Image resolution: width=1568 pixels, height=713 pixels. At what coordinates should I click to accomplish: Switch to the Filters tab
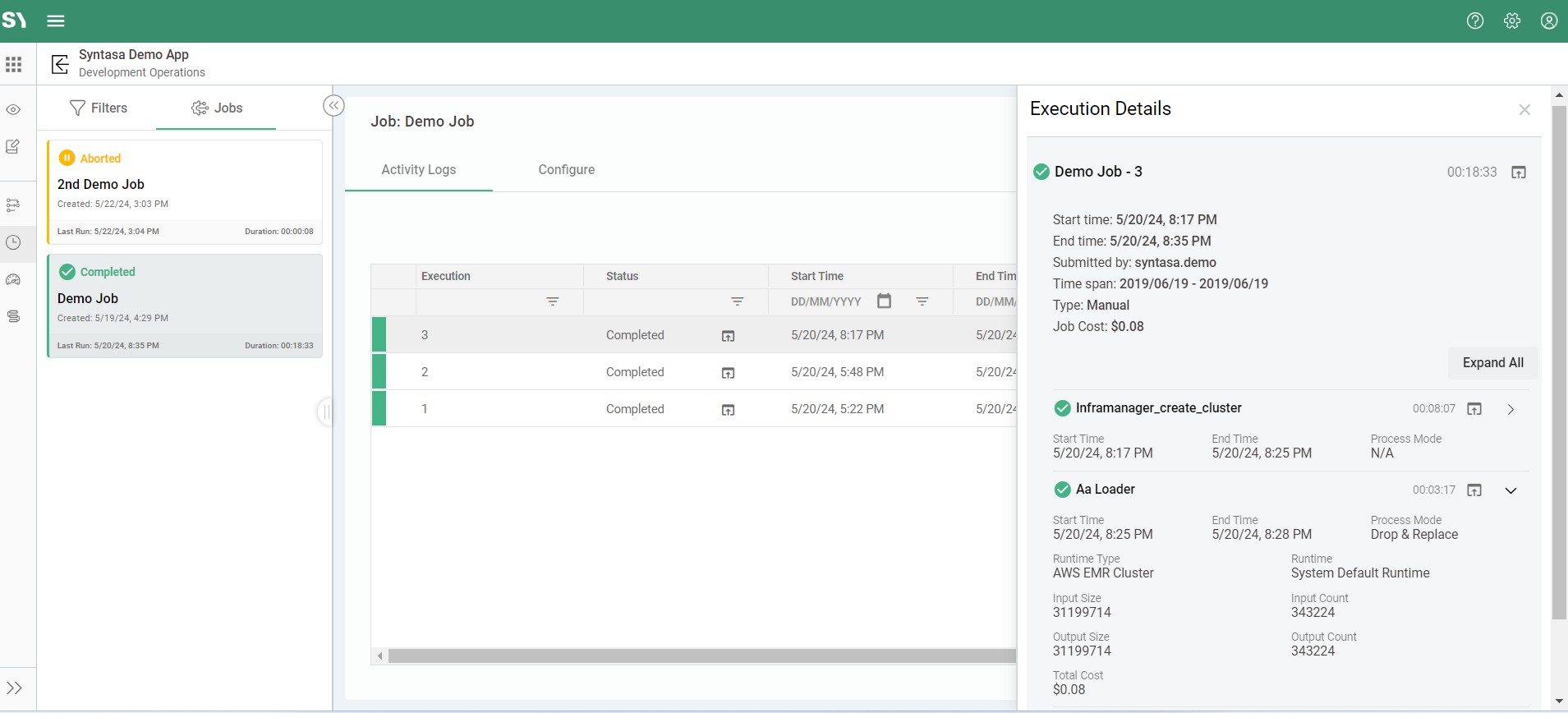[99, 108]
